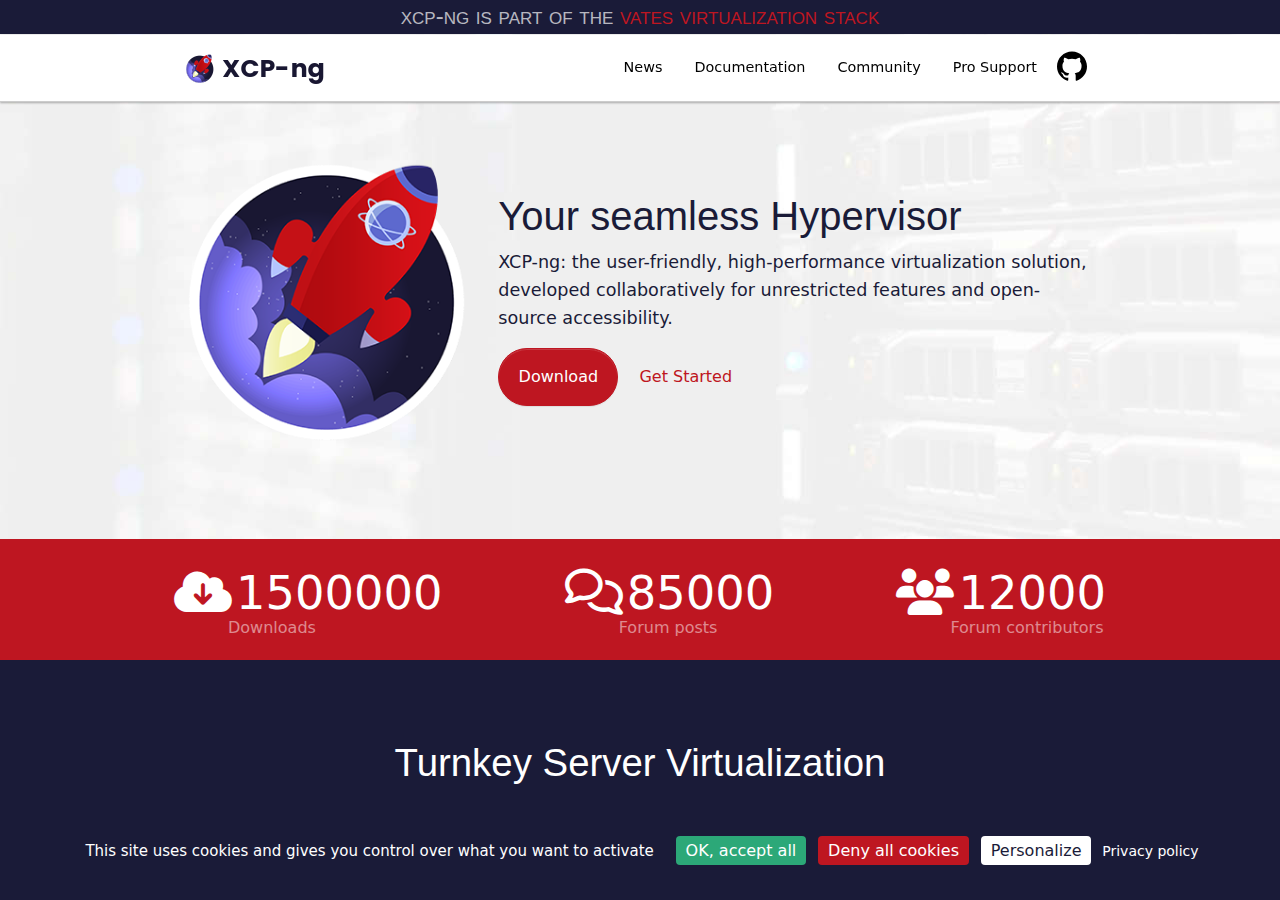This screenshot has width=1280, height=900.
Task: Click the XCP-ng rocket logo in the header
Action: coord(200,68)
